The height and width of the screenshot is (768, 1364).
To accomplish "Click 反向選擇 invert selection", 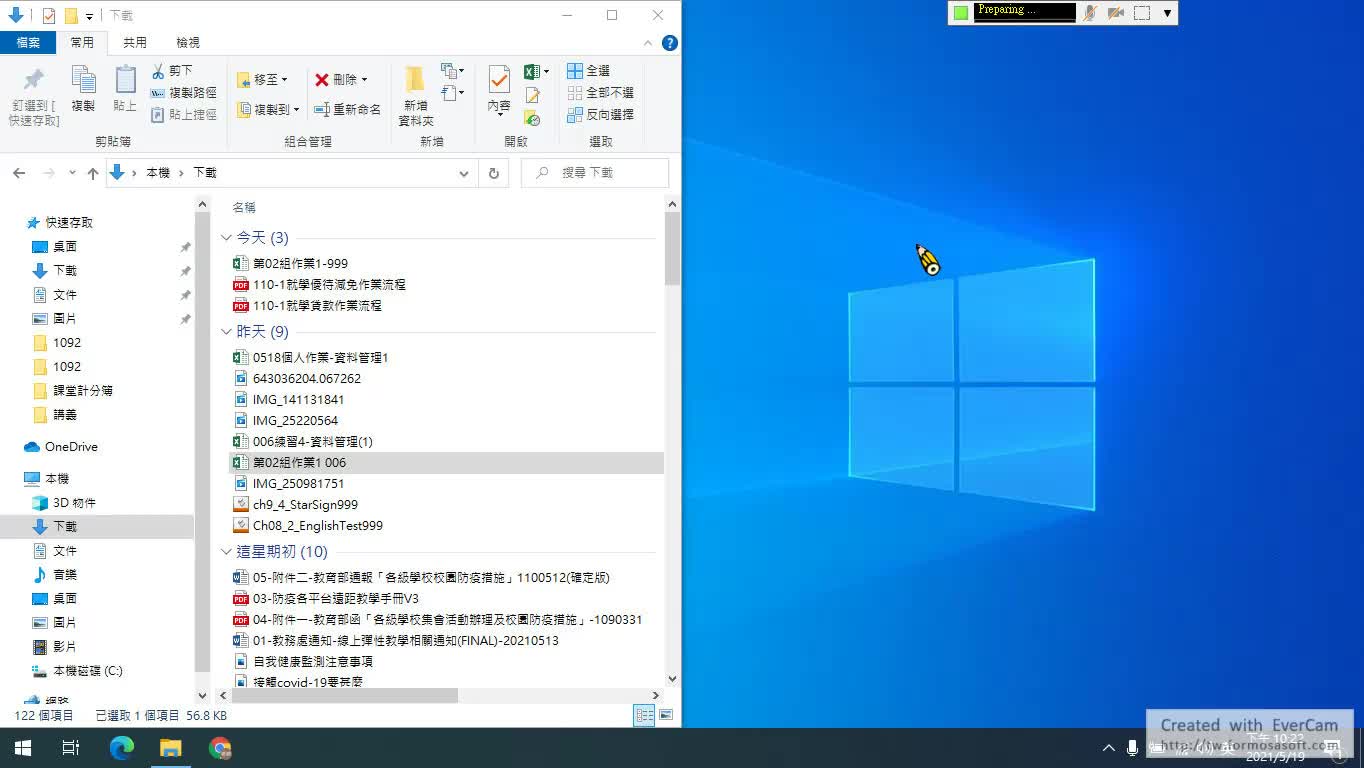I will coord(601,115).
